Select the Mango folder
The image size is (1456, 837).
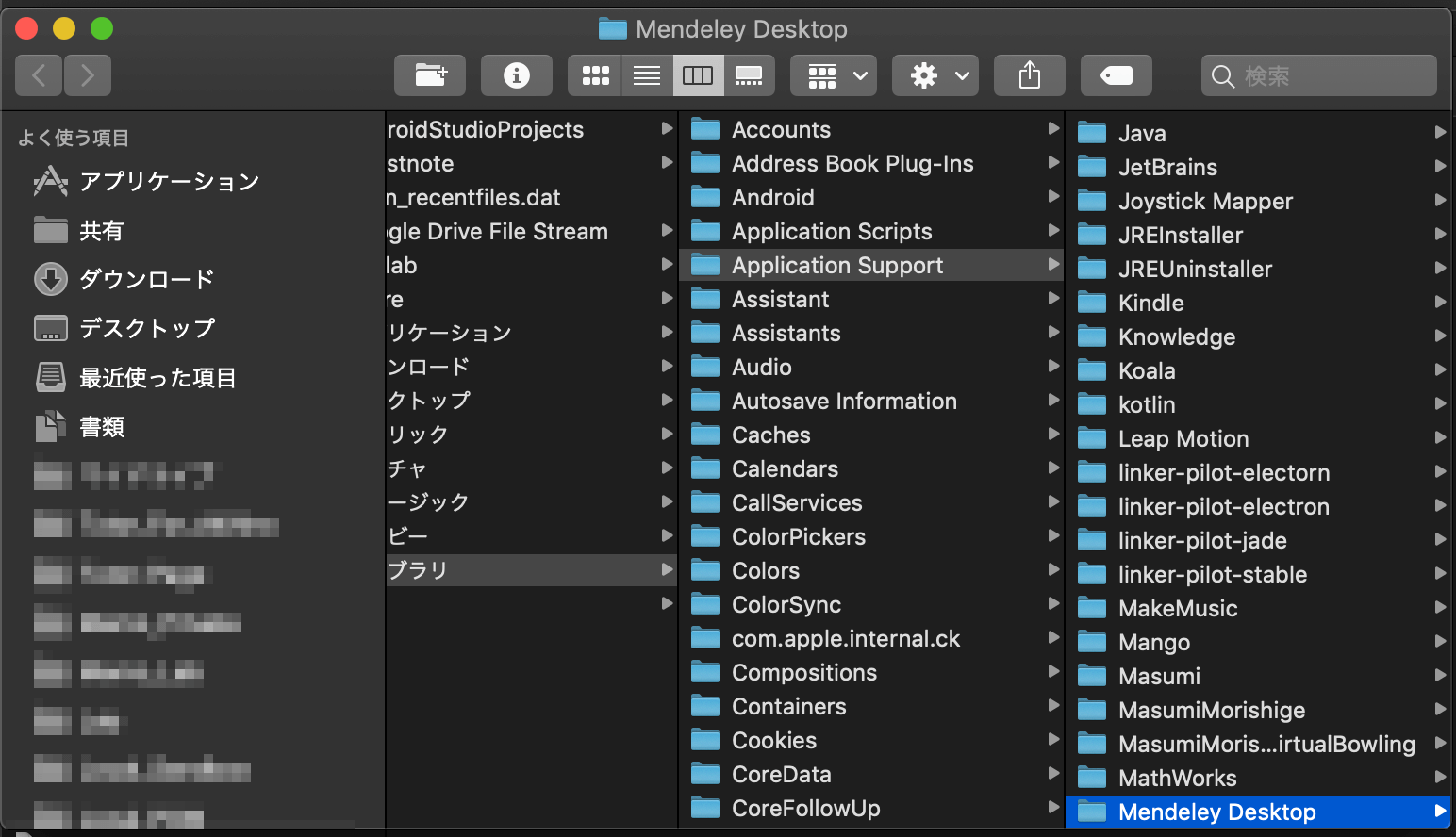1258,642
